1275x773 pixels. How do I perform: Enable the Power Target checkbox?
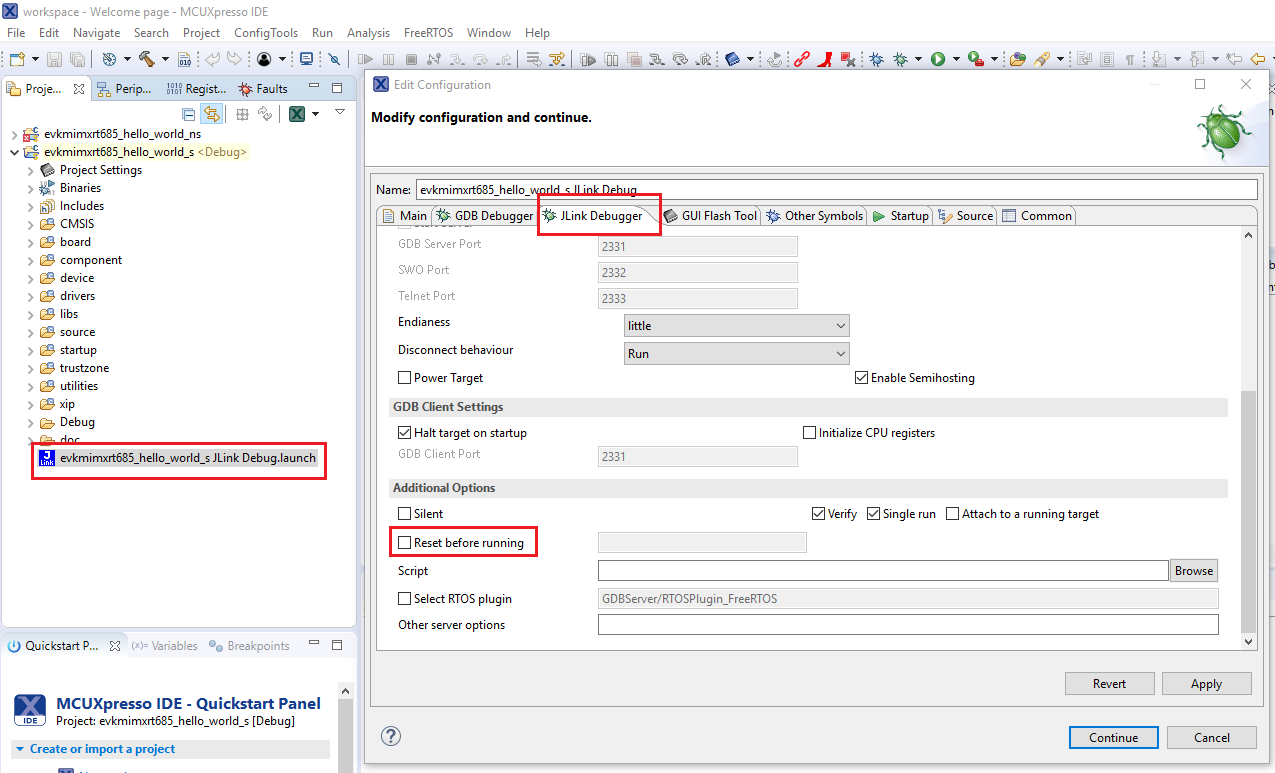click(x=405, y=378)
